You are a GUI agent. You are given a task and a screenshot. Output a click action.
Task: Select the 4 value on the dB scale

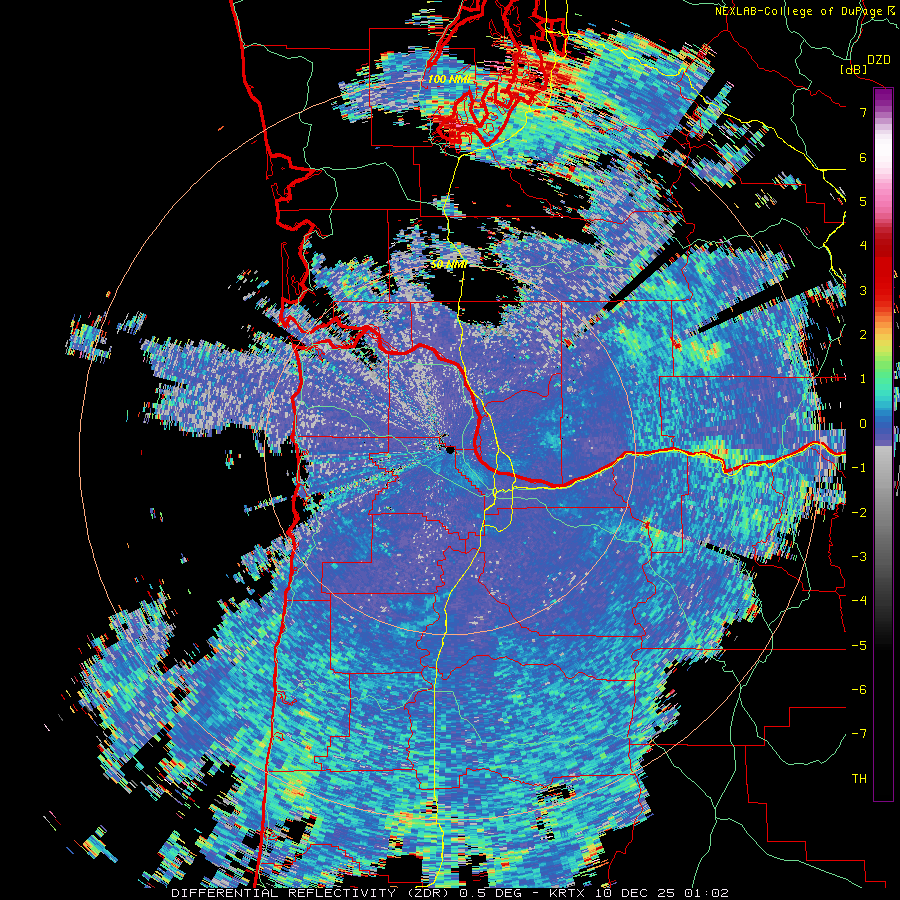[x=863, y=245]
